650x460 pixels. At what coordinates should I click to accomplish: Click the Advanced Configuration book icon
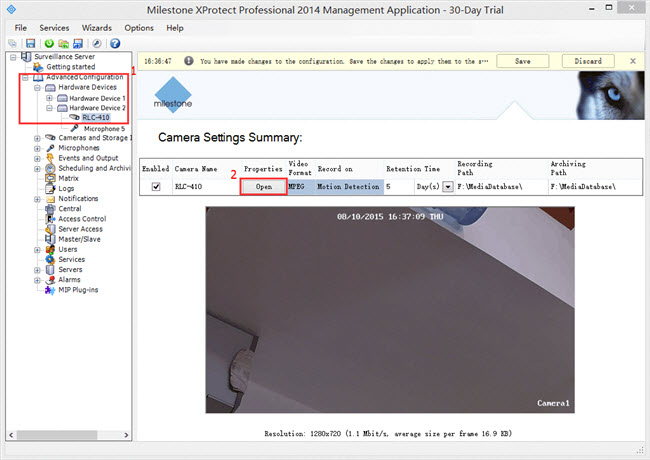38,77
